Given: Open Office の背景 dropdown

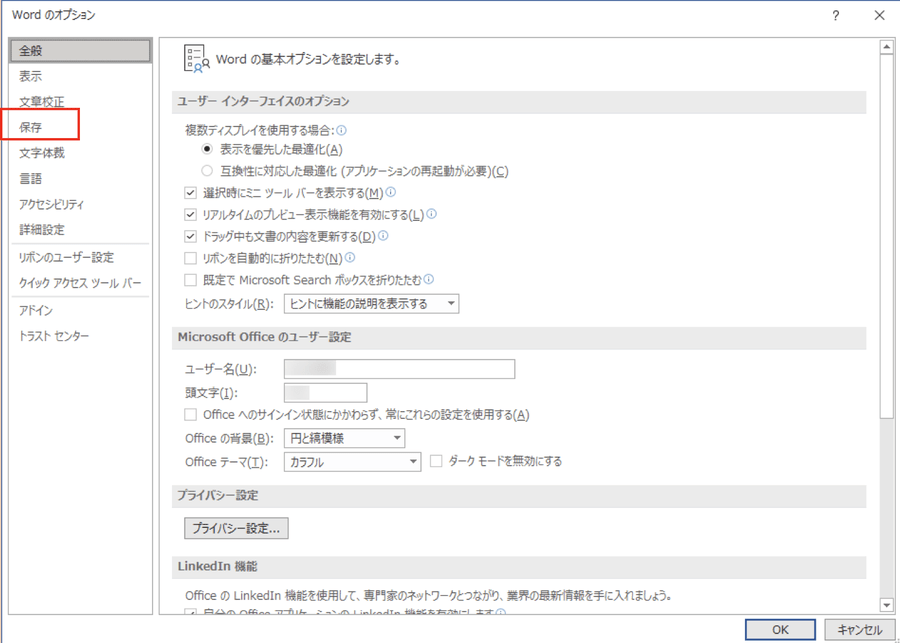Looking at the screenshot, I should tap(344, 439).
